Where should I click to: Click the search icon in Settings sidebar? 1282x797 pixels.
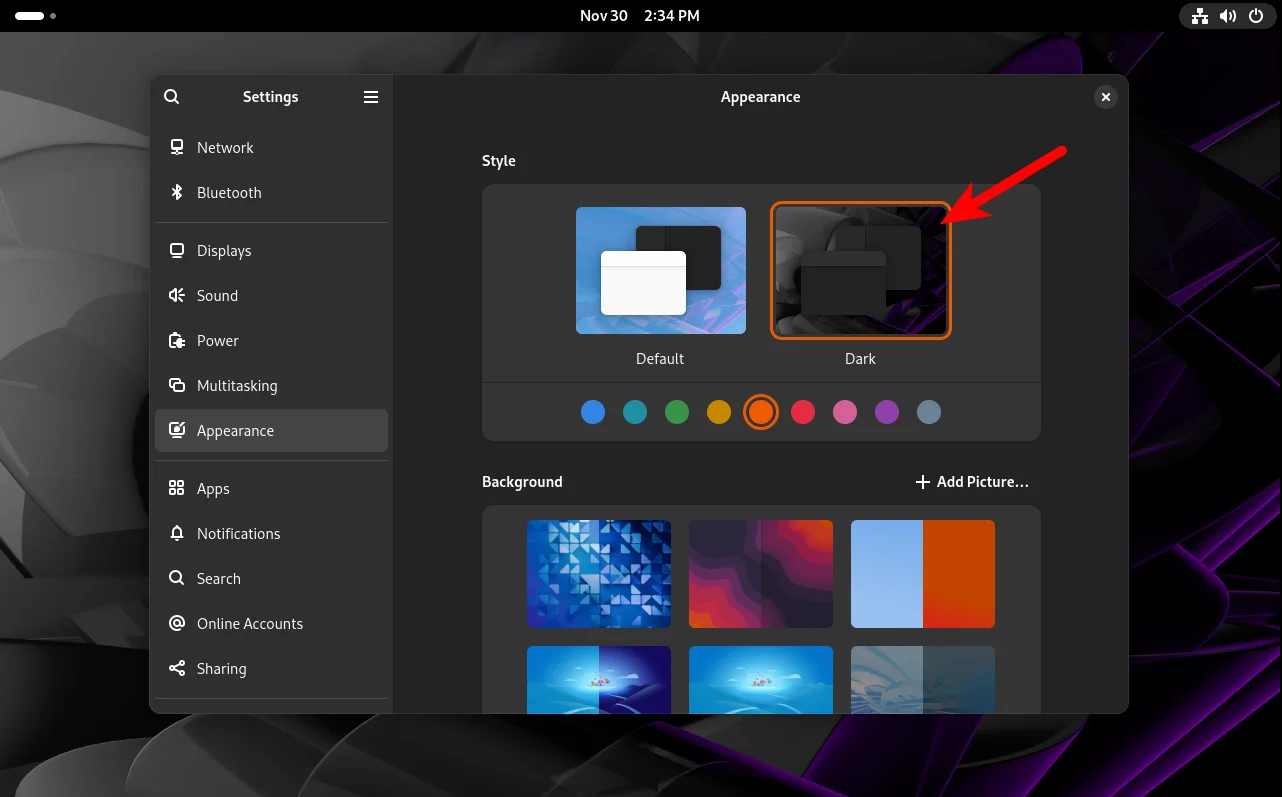[172, 97]
